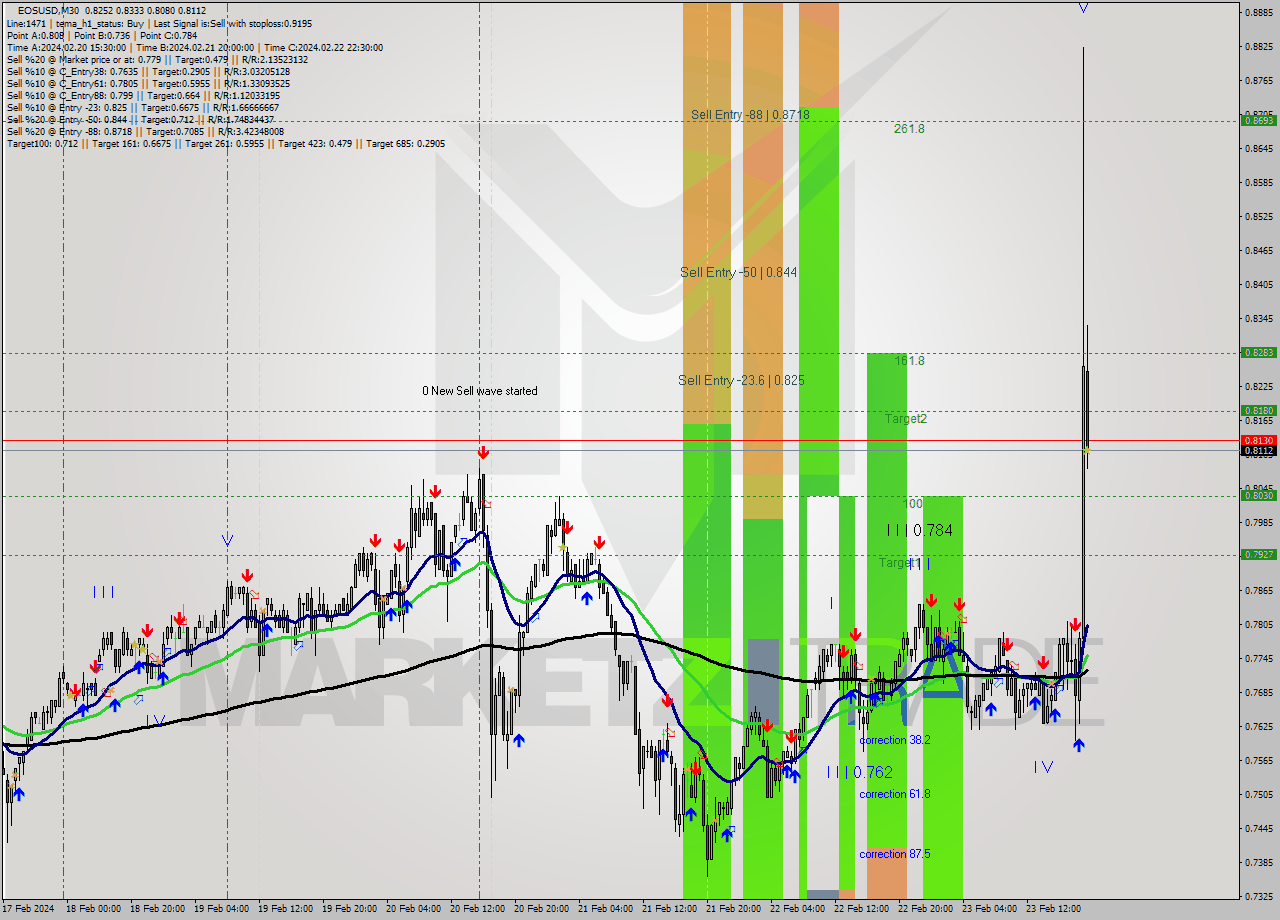Select the 'I I I | 0.762' point label
The height and width of the screenshot is (920, 1280).
(x=859, y=772)
